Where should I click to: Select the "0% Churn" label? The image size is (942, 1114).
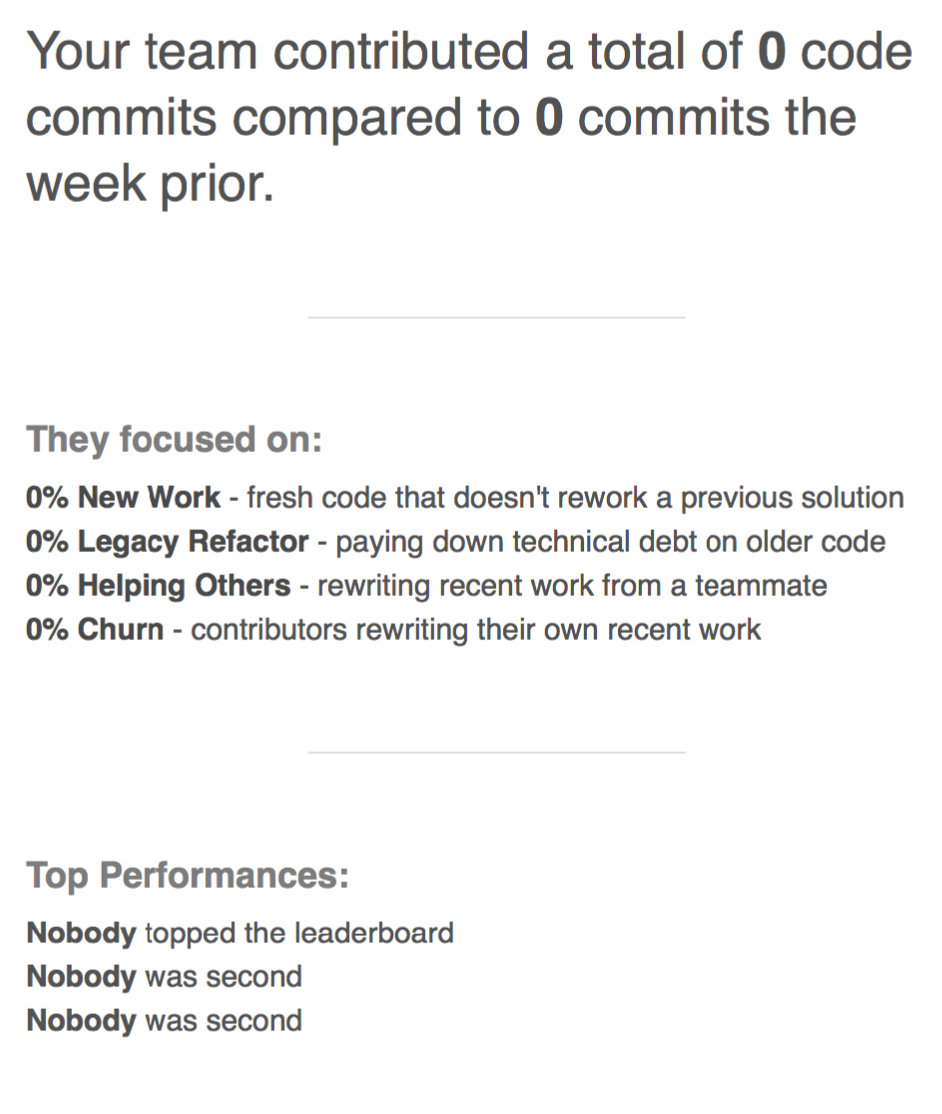(x=95, y=630)
